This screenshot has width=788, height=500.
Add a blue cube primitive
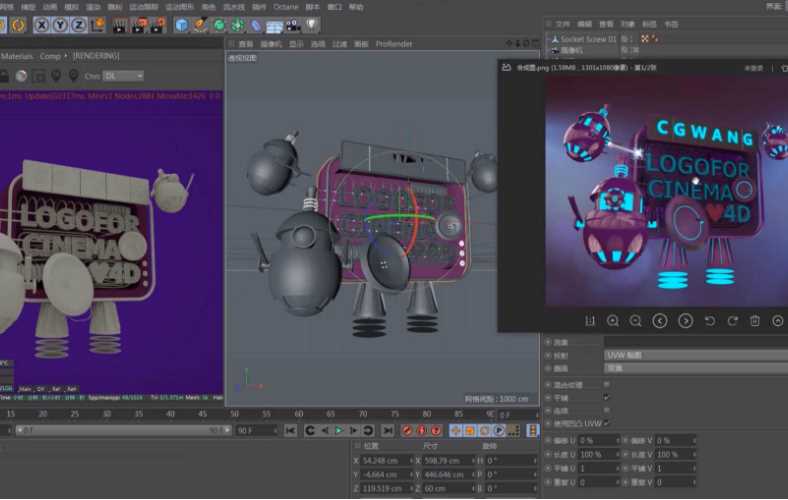[x=182, y=25]
